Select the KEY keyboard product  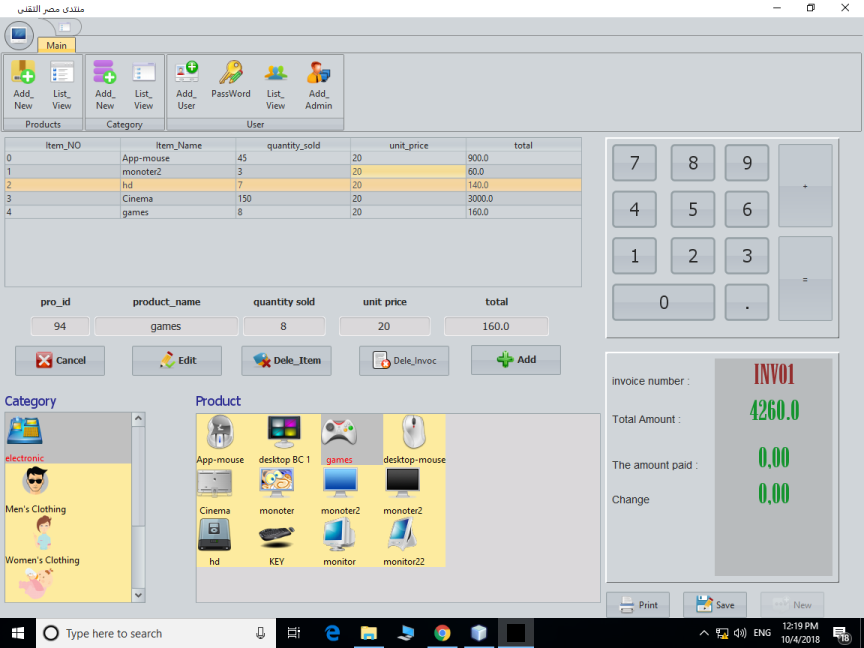click(x=277, y=542)
